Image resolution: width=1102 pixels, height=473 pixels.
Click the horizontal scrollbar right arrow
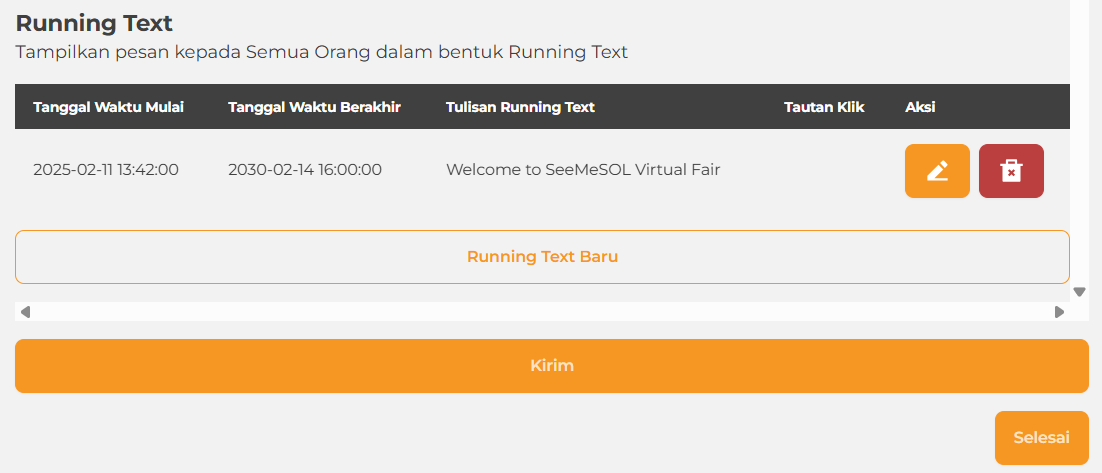tap(1059, 312)
